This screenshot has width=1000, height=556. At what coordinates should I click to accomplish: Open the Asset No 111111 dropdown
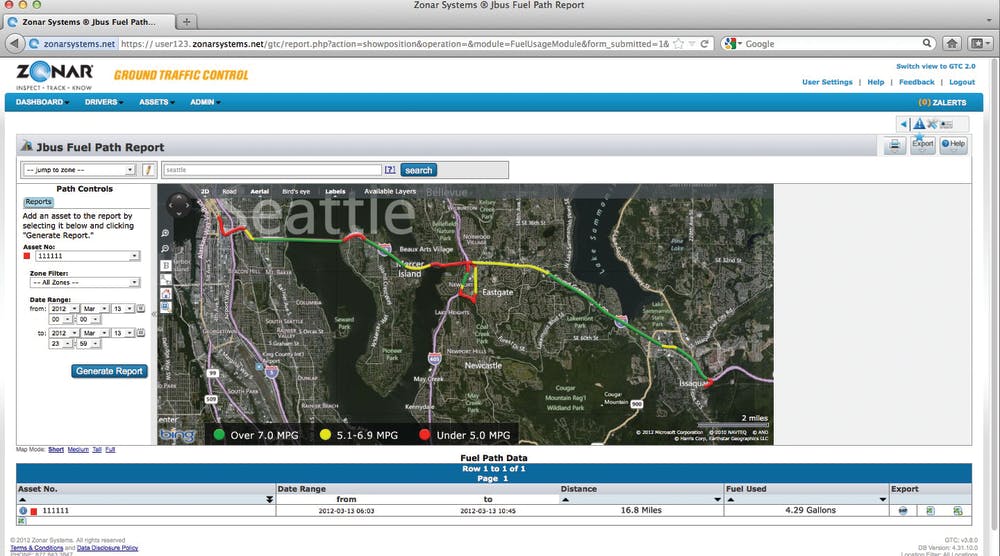pyautogui.click(x=87, y=256)
